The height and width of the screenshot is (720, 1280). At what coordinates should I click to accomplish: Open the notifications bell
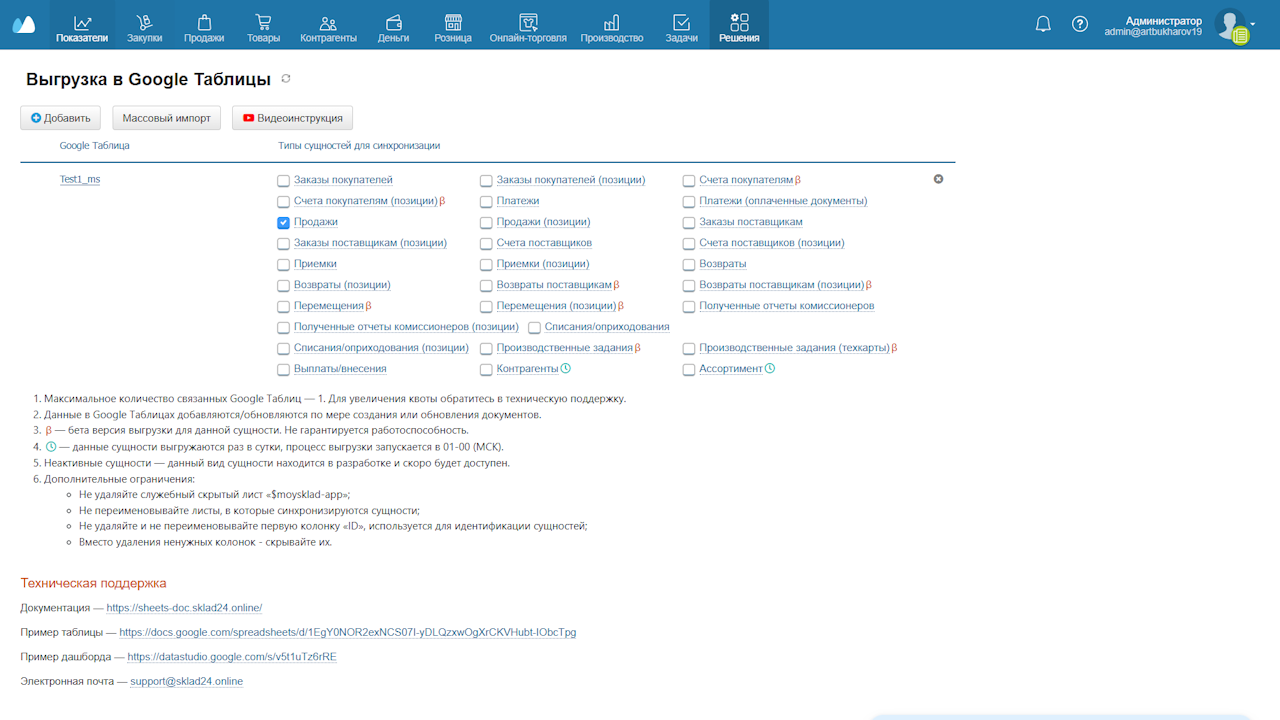[1043, 24]
